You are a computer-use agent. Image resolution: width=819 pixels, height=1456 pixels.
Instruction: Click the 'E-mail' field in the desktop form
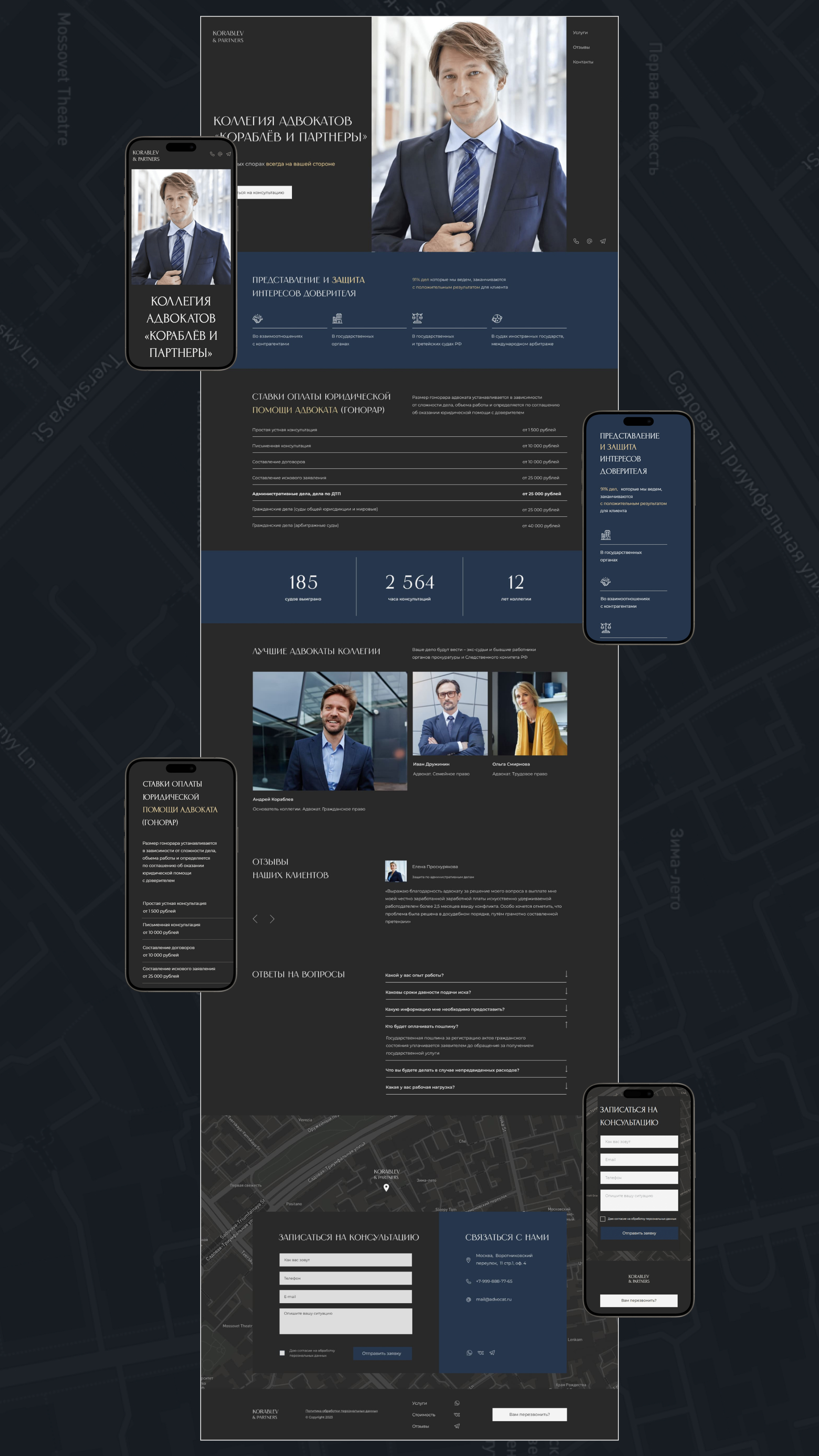pos(345,1297)
